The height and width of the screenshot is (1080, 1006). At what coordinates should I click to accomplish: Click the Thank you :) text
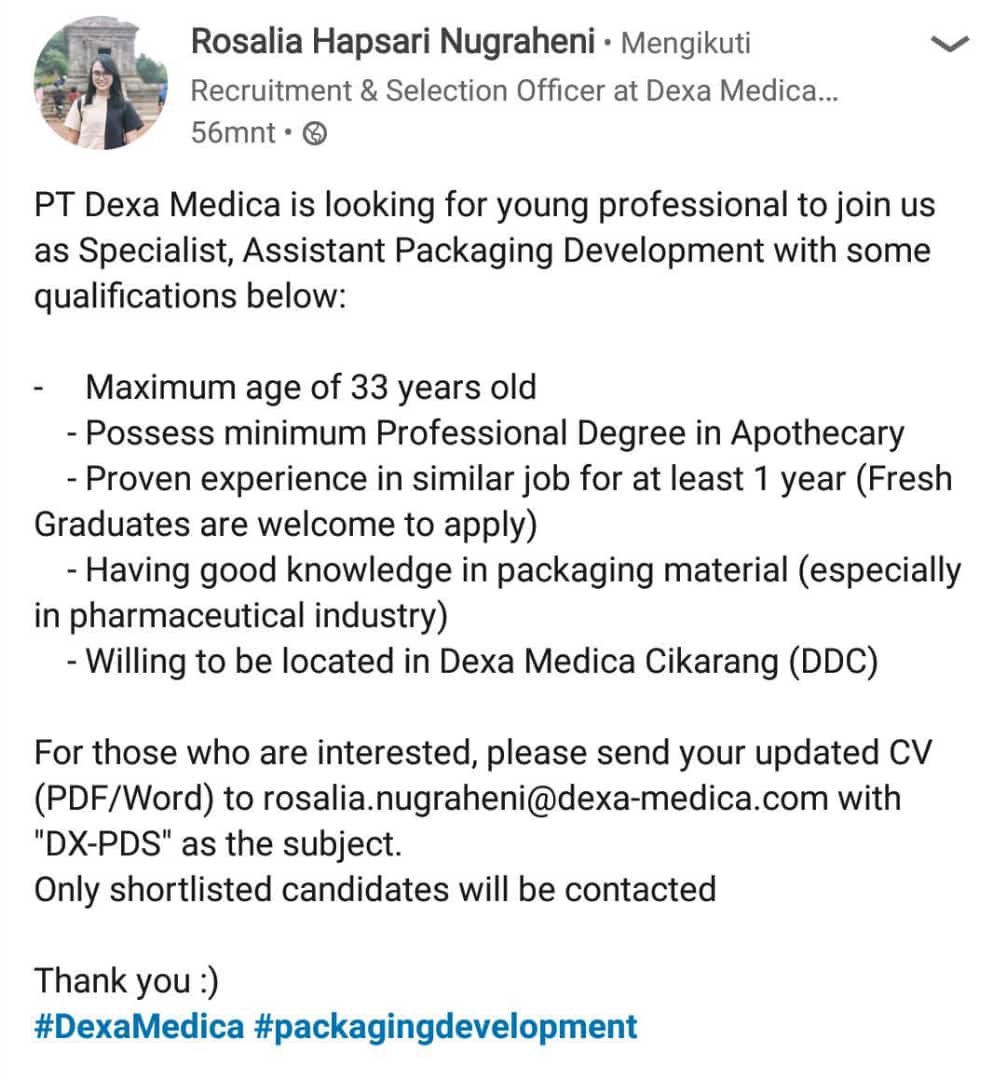click(x=126, y=981)
